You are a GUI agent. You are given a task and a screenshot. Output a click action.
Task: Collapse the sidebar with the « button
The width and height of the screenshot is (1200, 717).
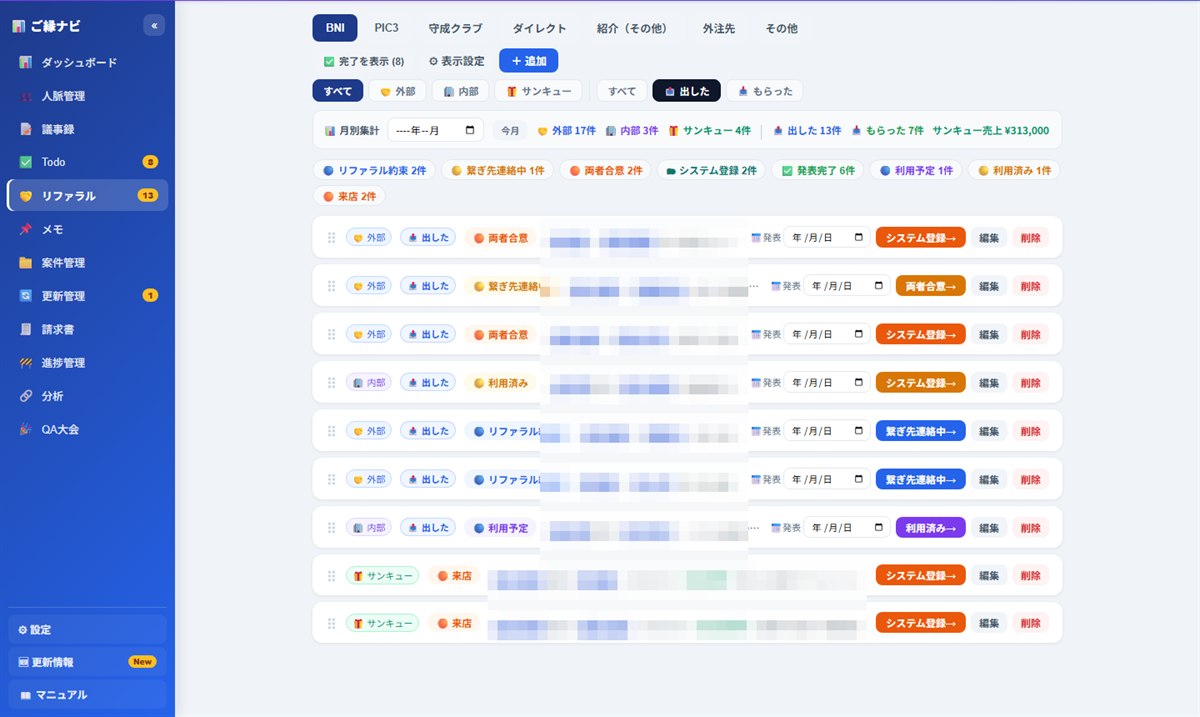pyautogui.click(x=154, y=26)
